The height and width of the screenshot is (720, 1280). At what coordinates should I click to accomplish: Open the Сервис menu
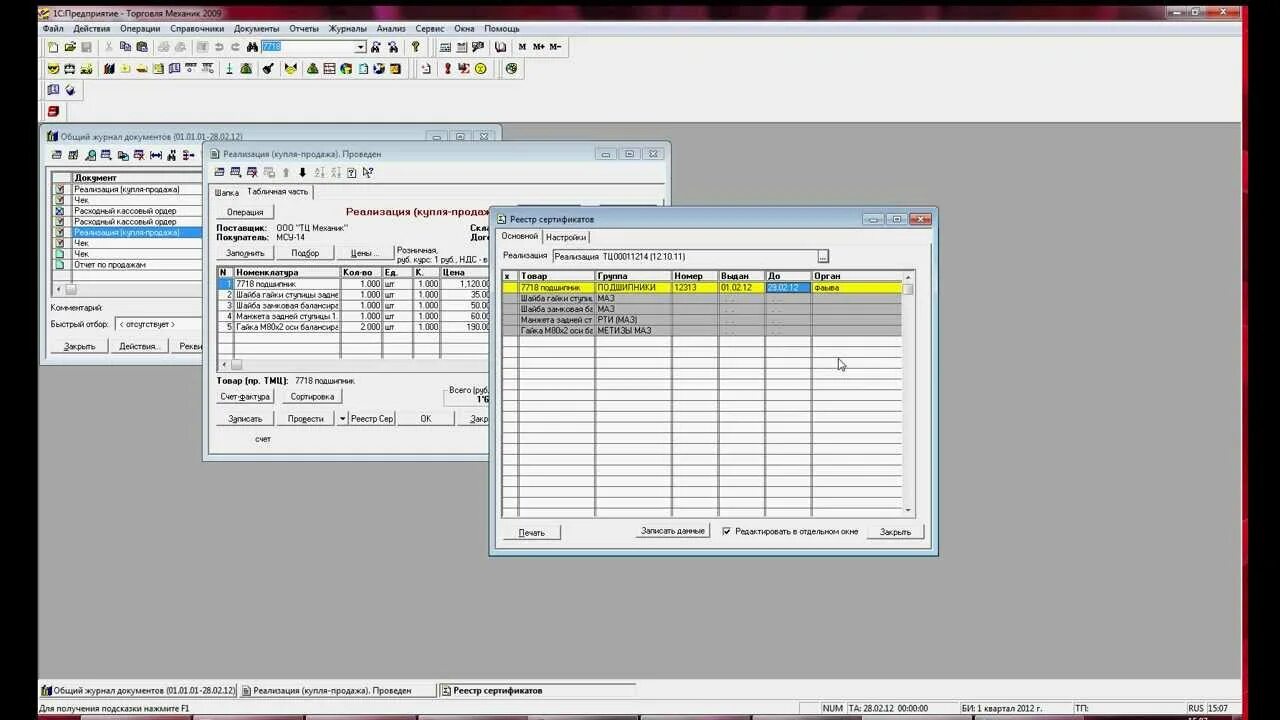click(x=430, y=29)
